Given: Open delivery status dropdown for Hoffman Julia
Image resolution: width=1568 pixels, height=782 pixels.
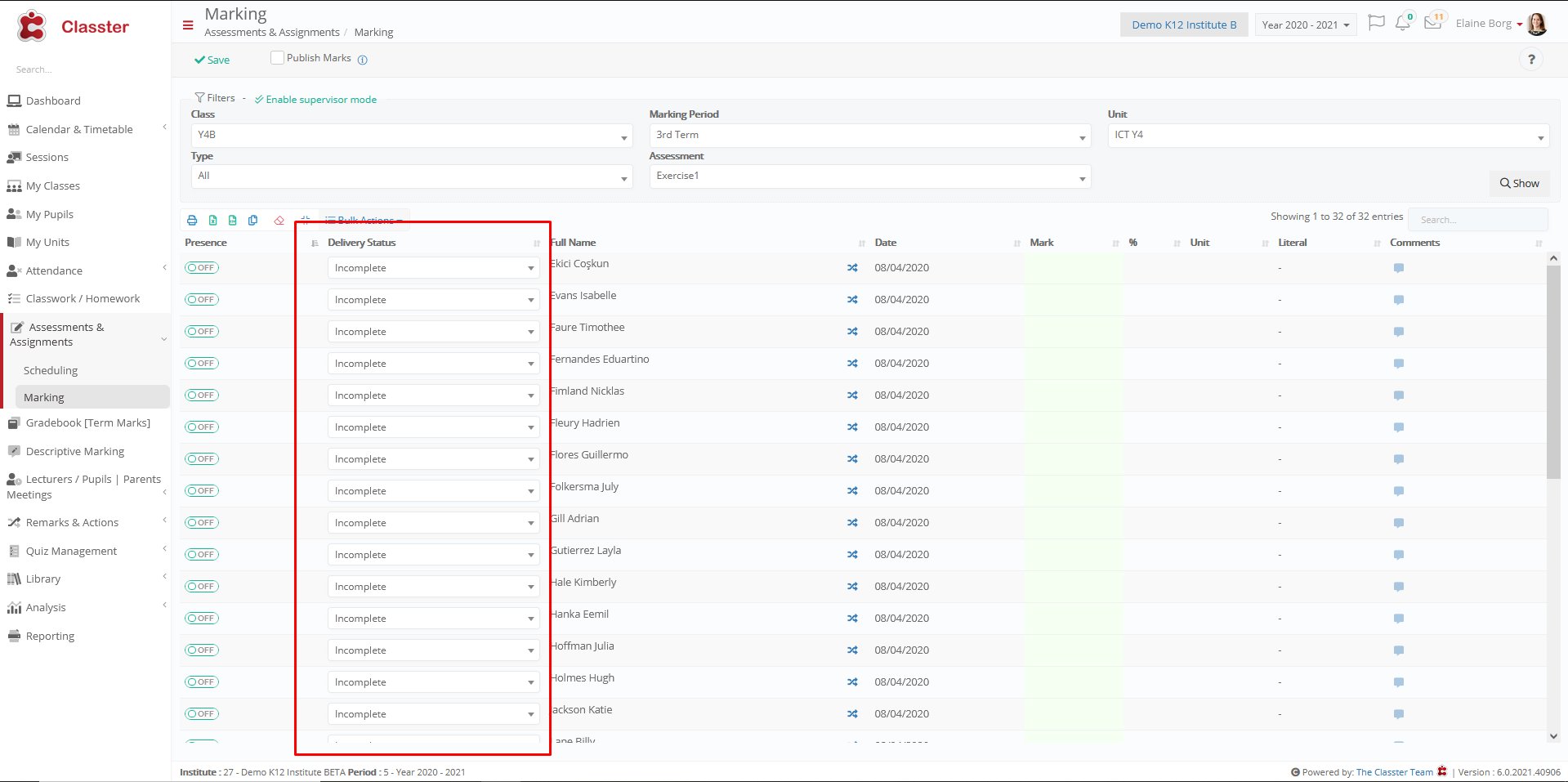Looking at the screenshot, I should [x=434, y=650].
